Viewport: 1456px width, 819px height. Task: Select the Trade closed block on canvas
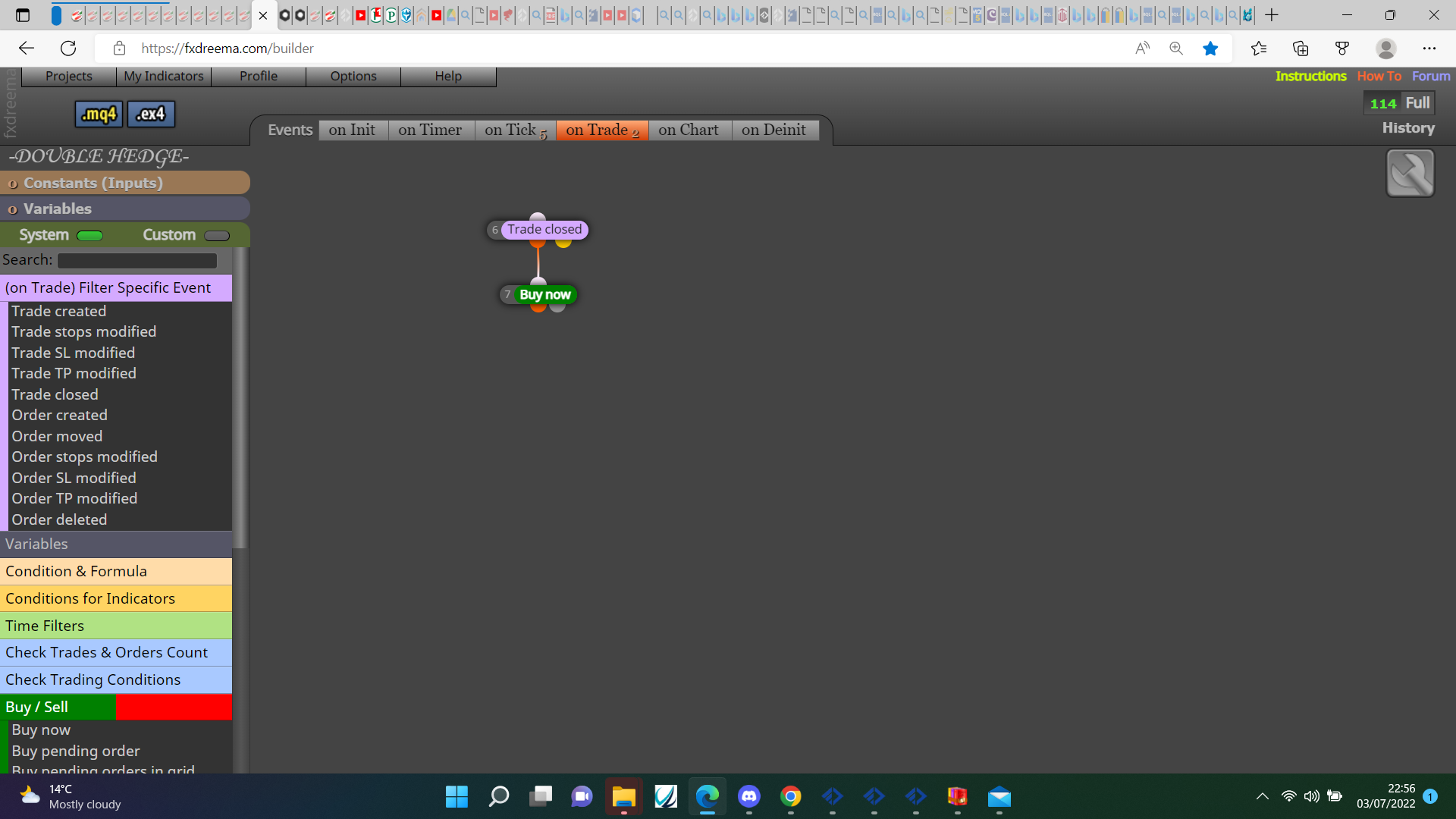[544, 230]
